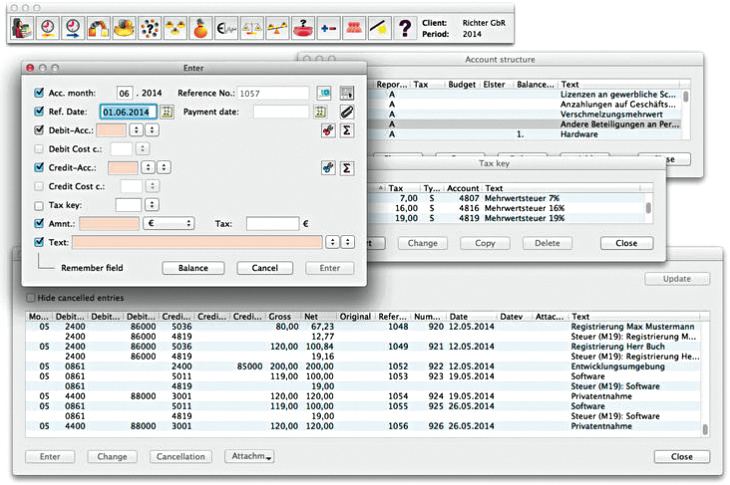The width and height of the screenshot is (730, 485).
Task: Uncheck the Acc. month remember checkbox
Action: 38,93
